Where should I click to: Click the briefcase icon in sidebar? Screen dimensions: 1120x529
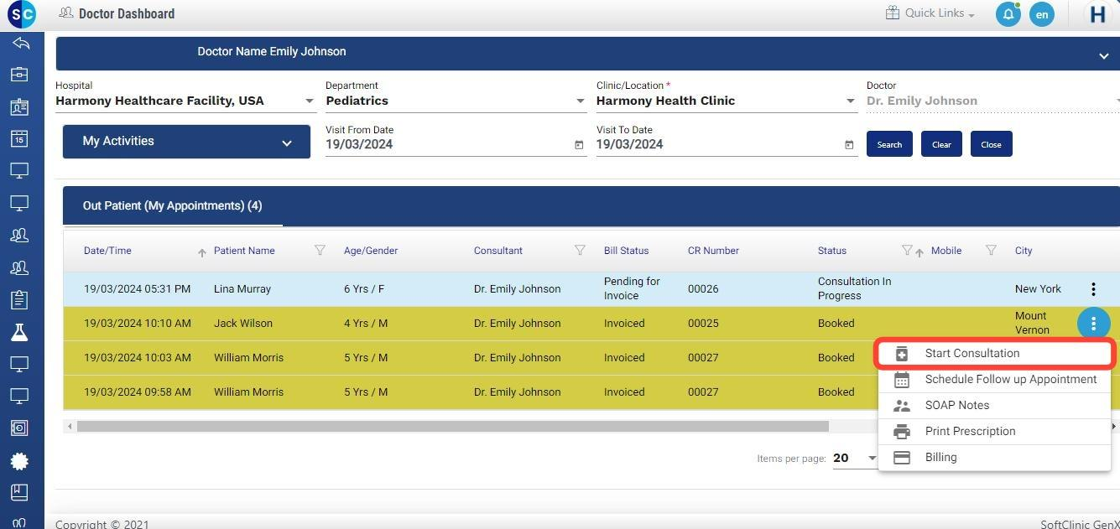(x=19, y=75)
